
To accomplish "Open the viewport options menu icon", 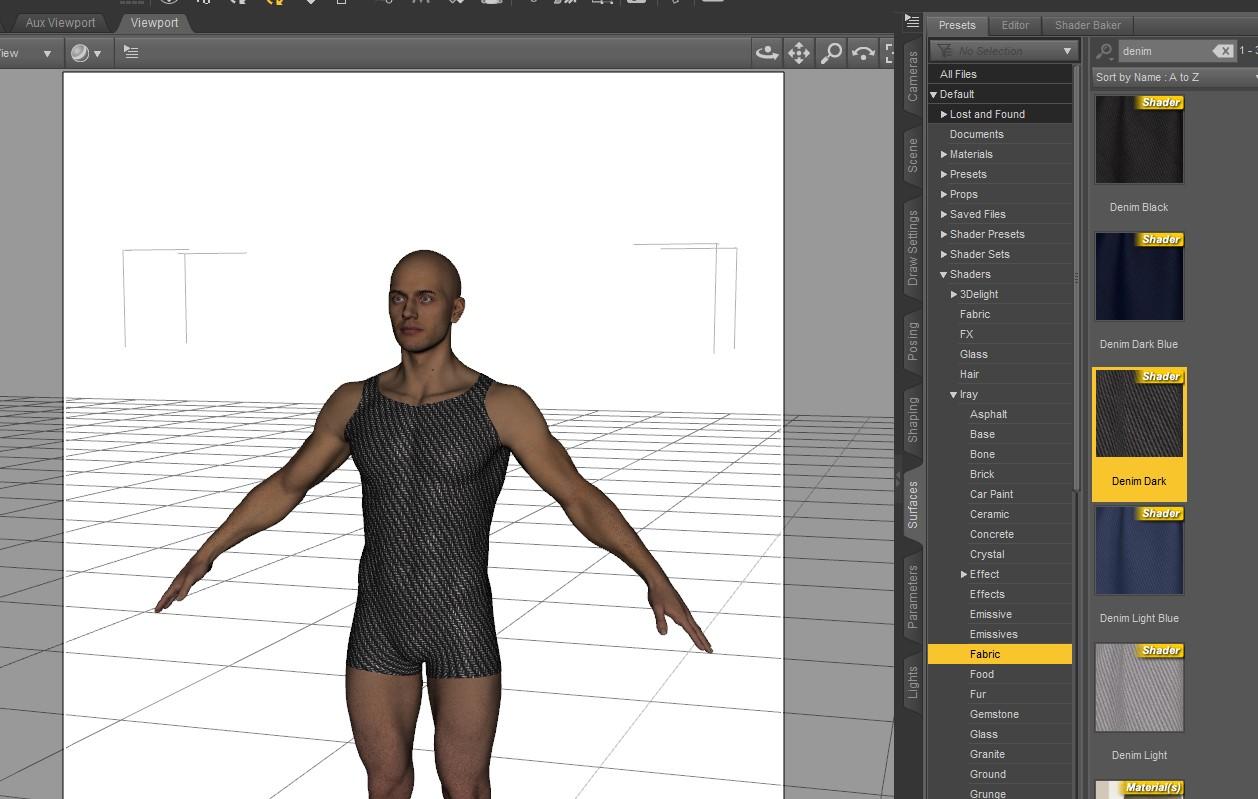I will (x=131, y=52).
